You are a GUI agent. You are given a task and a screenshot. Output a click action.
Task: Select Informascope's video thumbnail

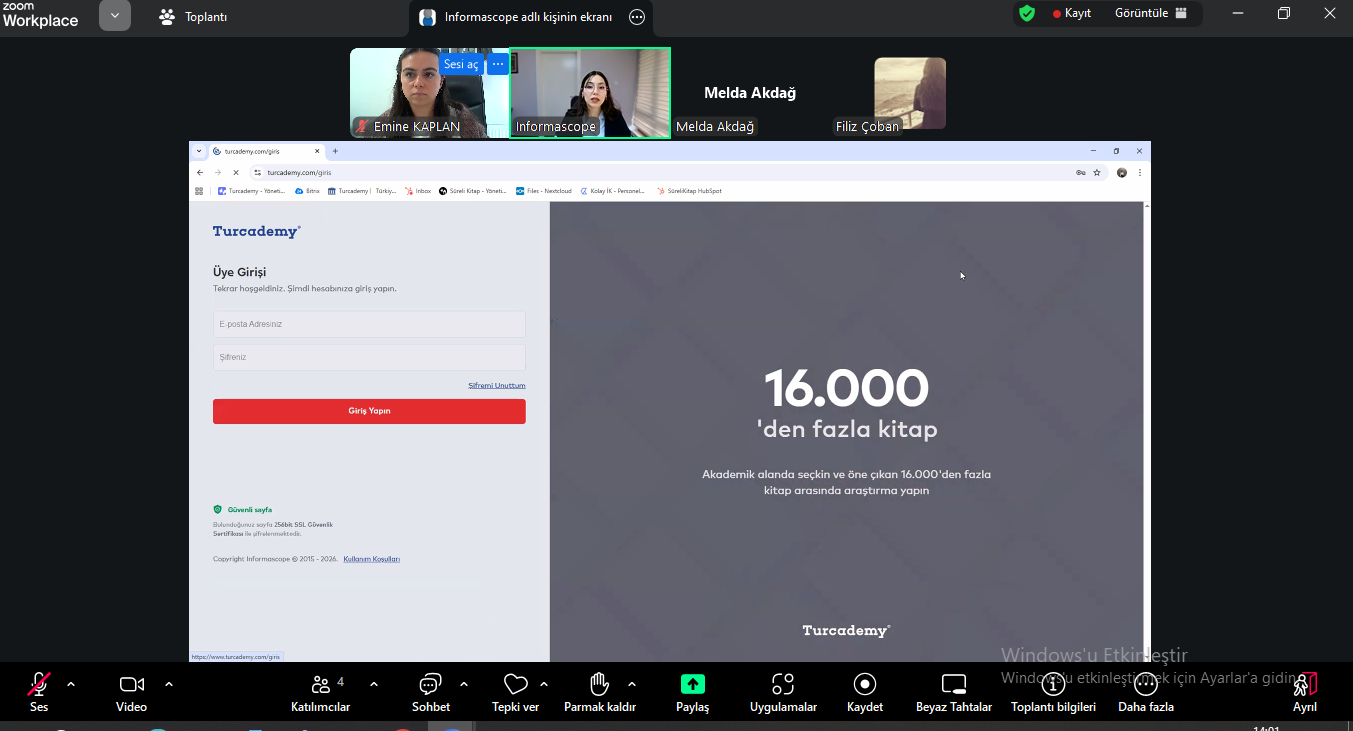pos(590,92)
